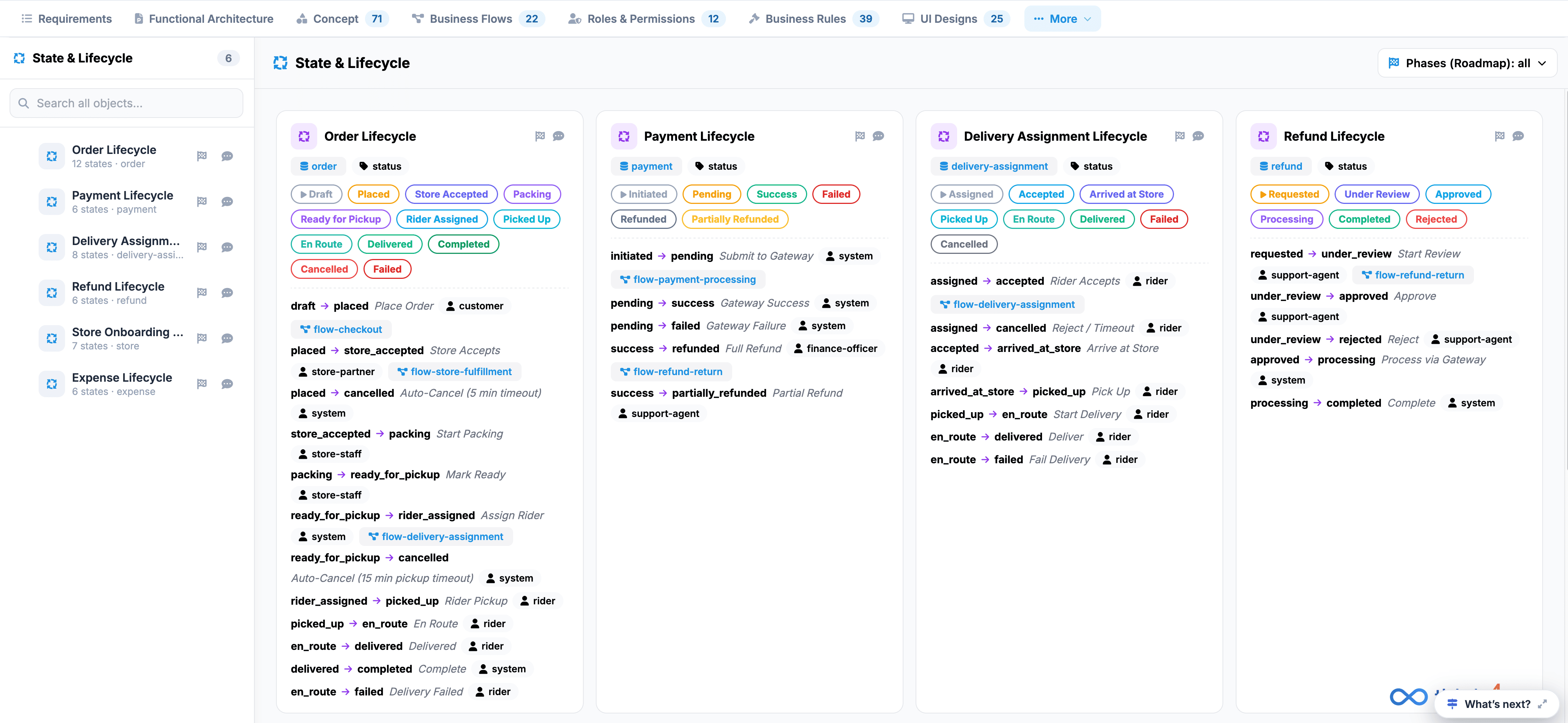Click the Ready for Pickup state chip
The width and height of the screenshot is (1568, 723).
coord(341,219)
